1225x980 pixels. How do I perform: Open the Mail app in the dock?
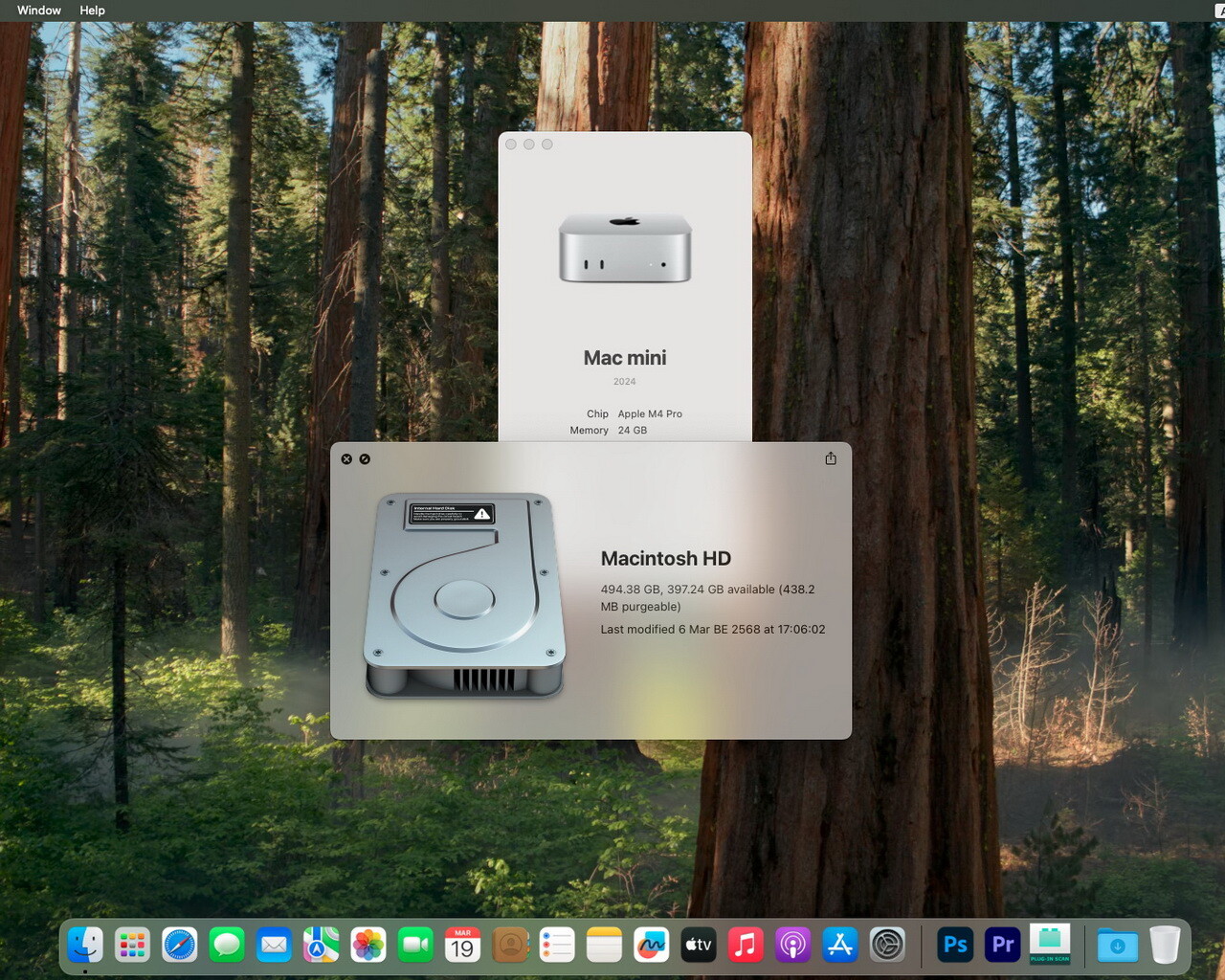(x=274, y=946)
